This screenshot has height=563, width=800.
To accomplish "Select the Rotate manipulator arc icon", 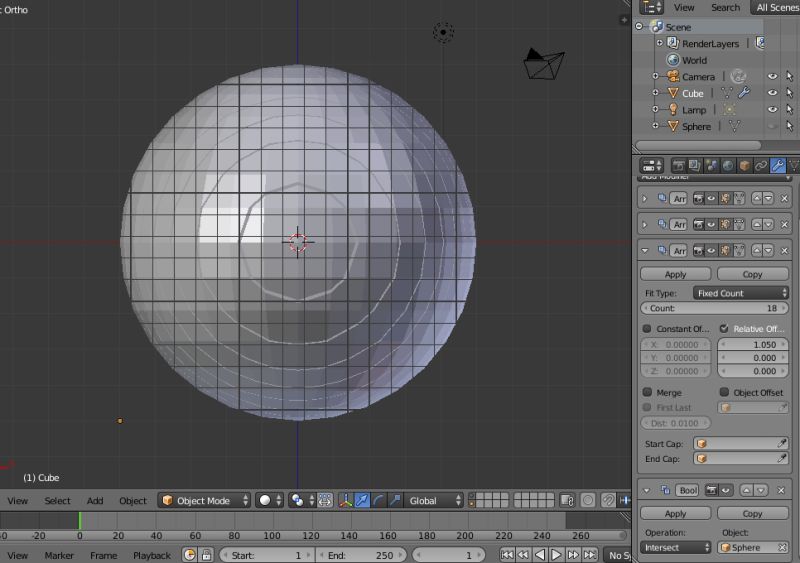I will click(x=378, y=501).
